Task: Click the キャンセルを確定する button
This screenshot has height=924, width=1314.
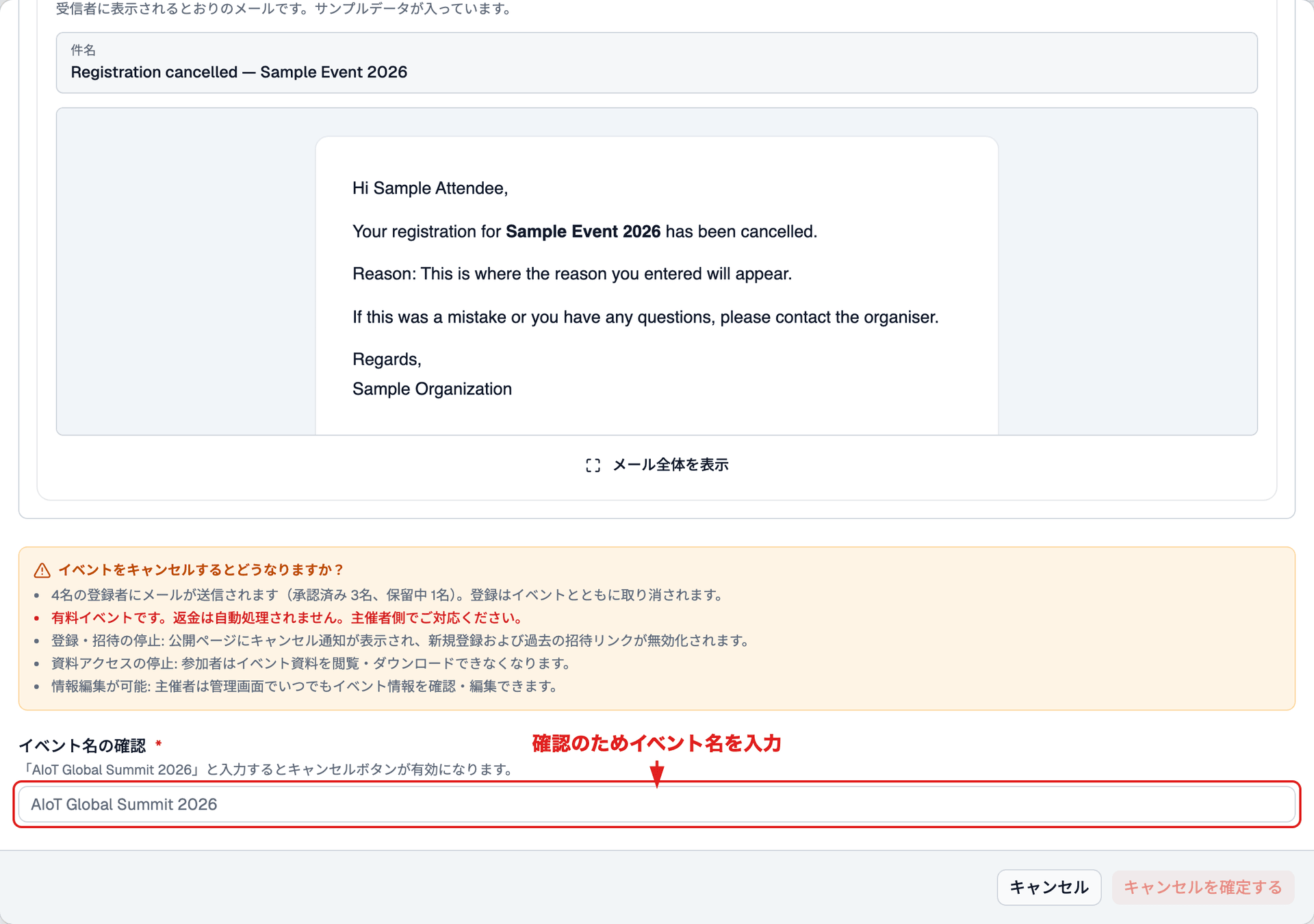Action: 1202,888
